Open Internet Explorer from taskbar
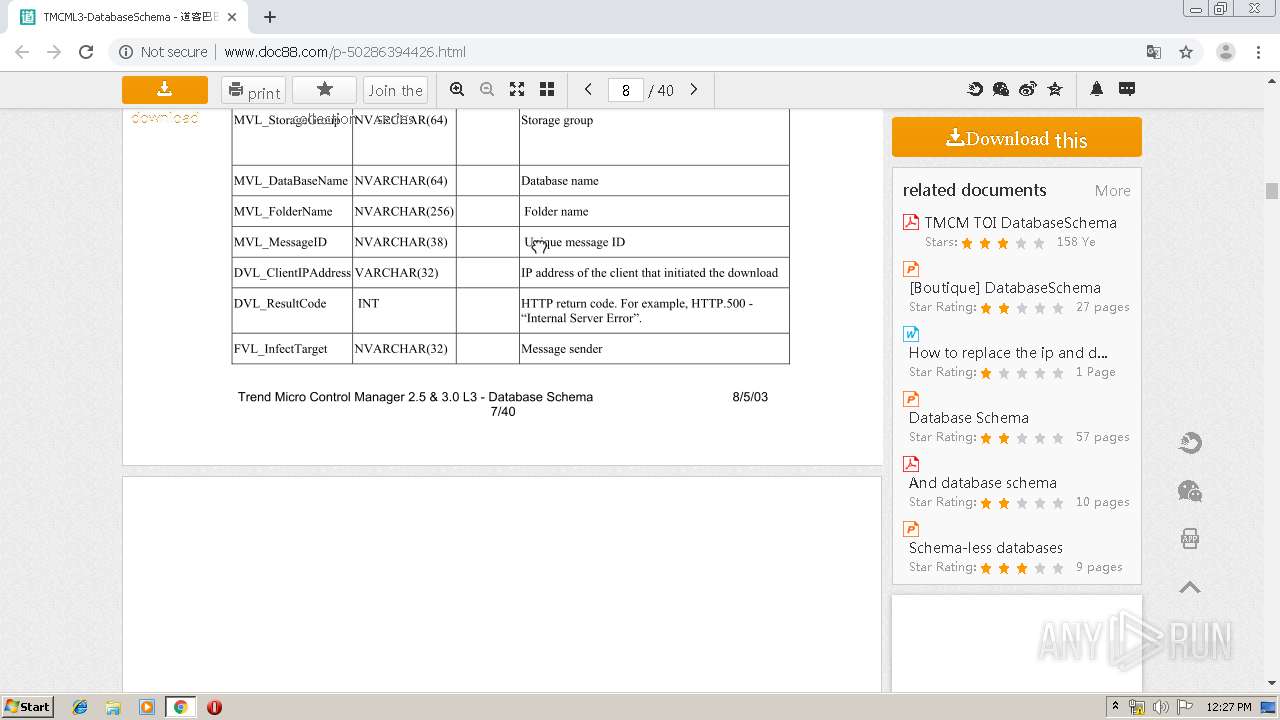Viewport: 1280px width, 720px height. pos(80,707)
